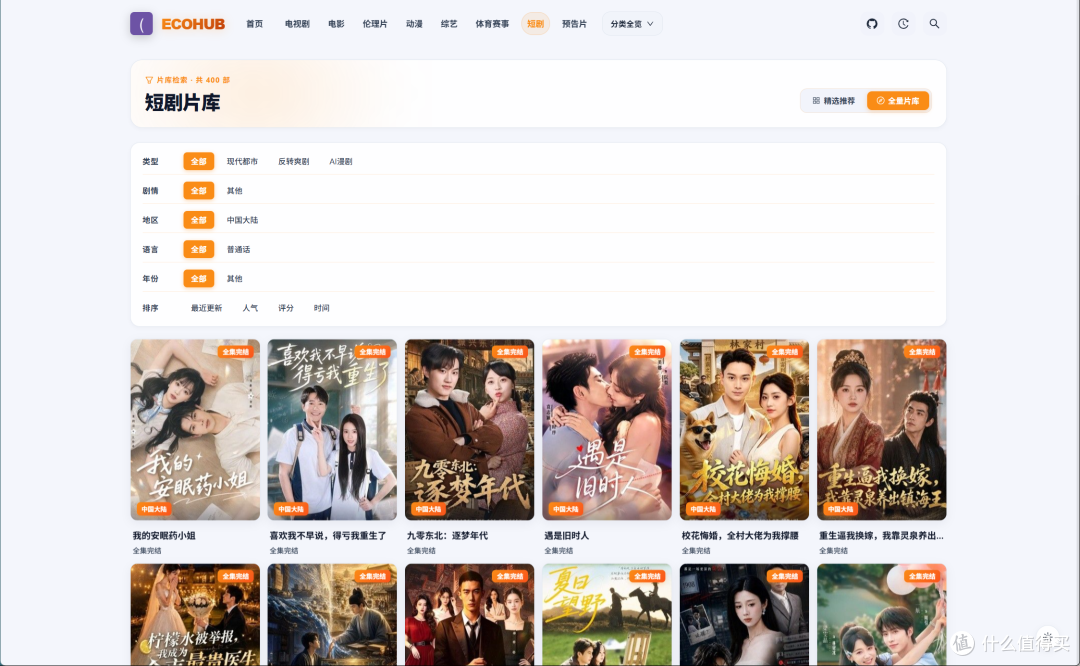Image resolution: width=1080 pixels, height=666 pixels.
Task: Select 其他 in the 年份 row
Action: tap(234, 278)
